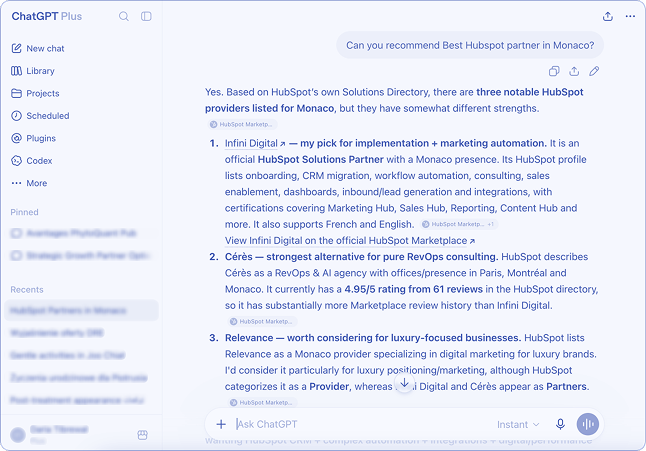Open the second pinned chat
Viewport: 646px width, 451px height.
click(x=81, y=256)
